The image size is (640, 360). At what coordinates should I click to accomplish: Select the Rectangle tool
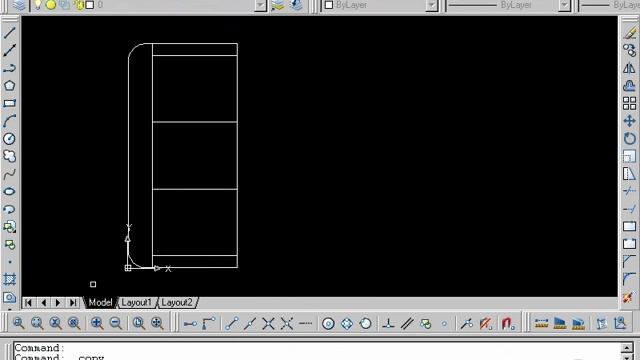pos(9,103)
